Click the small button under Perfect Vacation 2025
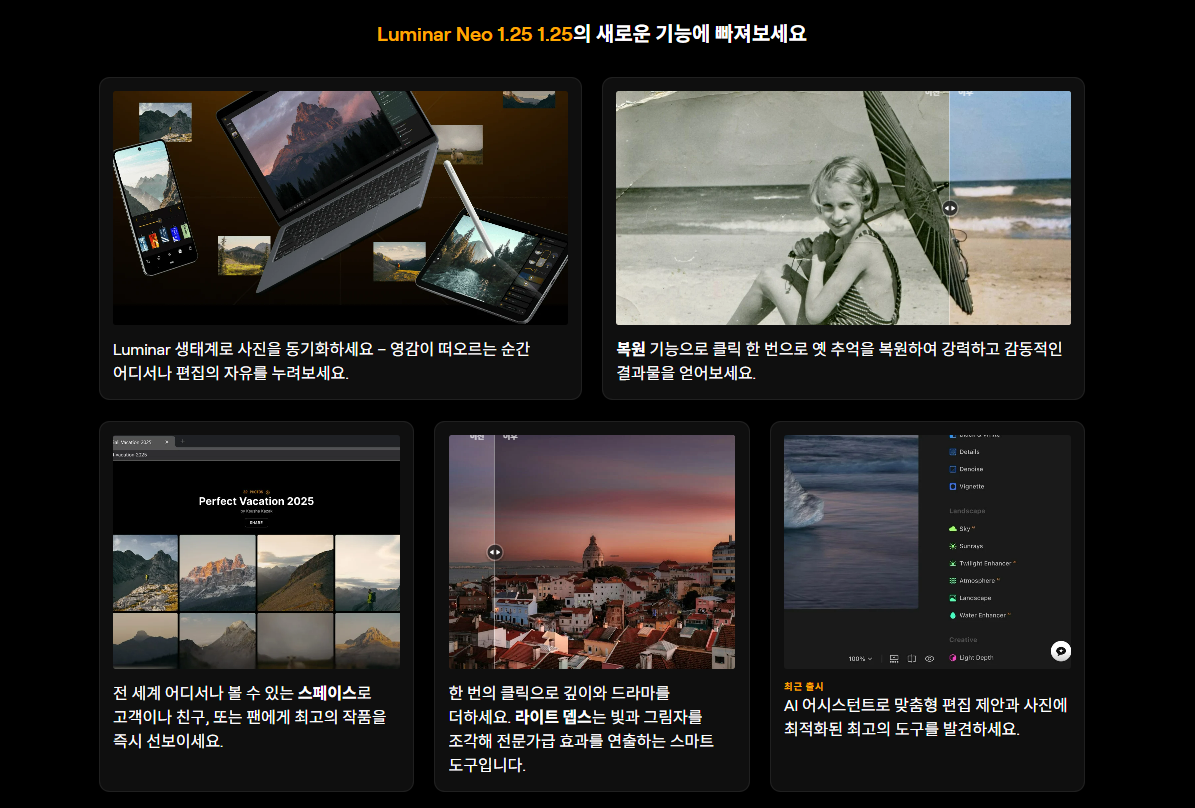Image resolution: width=1195 pixels, height=808 pixels. coord(256,522)
